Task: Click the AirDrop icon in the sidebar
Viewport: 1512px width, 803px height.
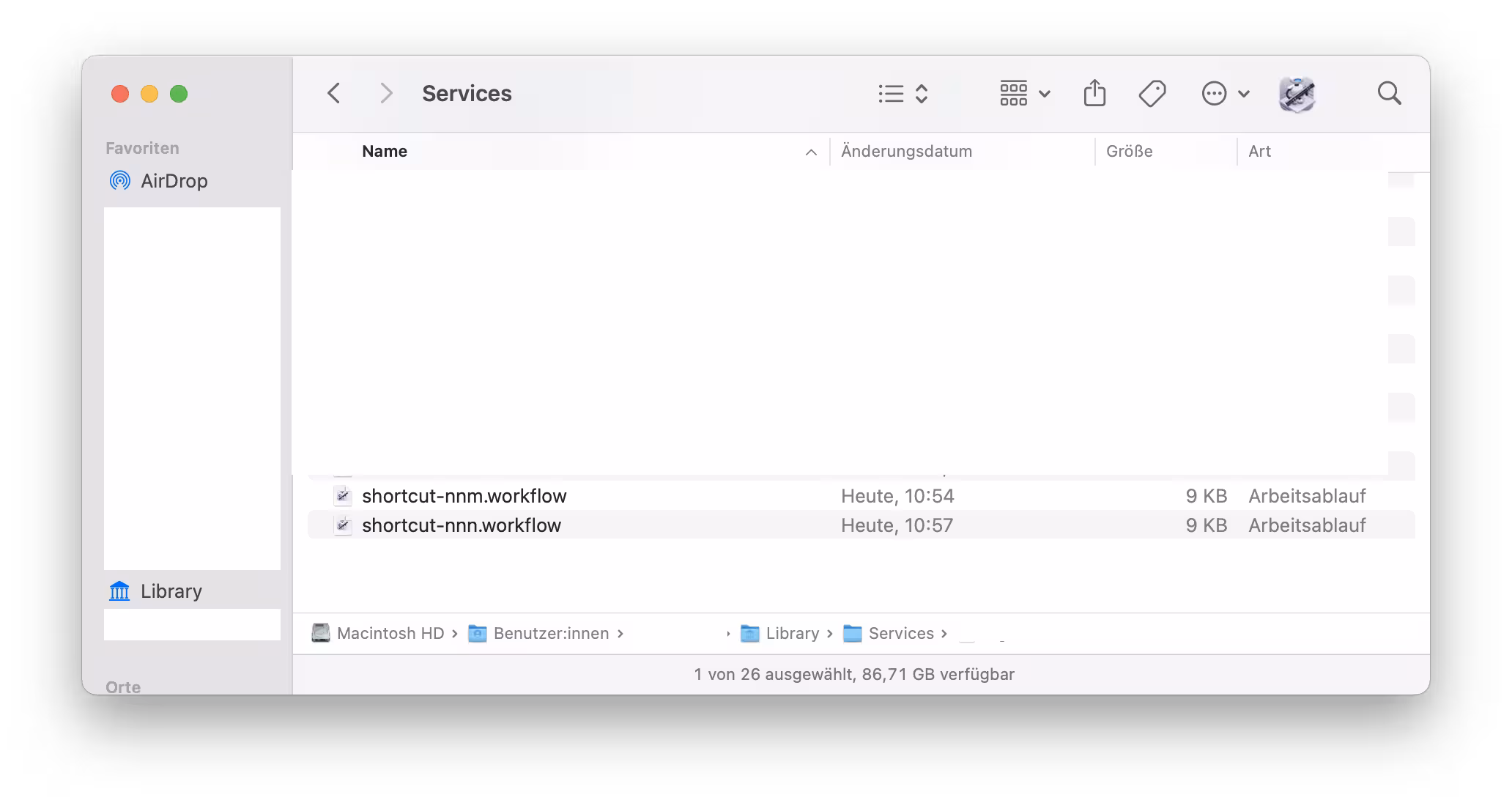Action: coord(122,180)
